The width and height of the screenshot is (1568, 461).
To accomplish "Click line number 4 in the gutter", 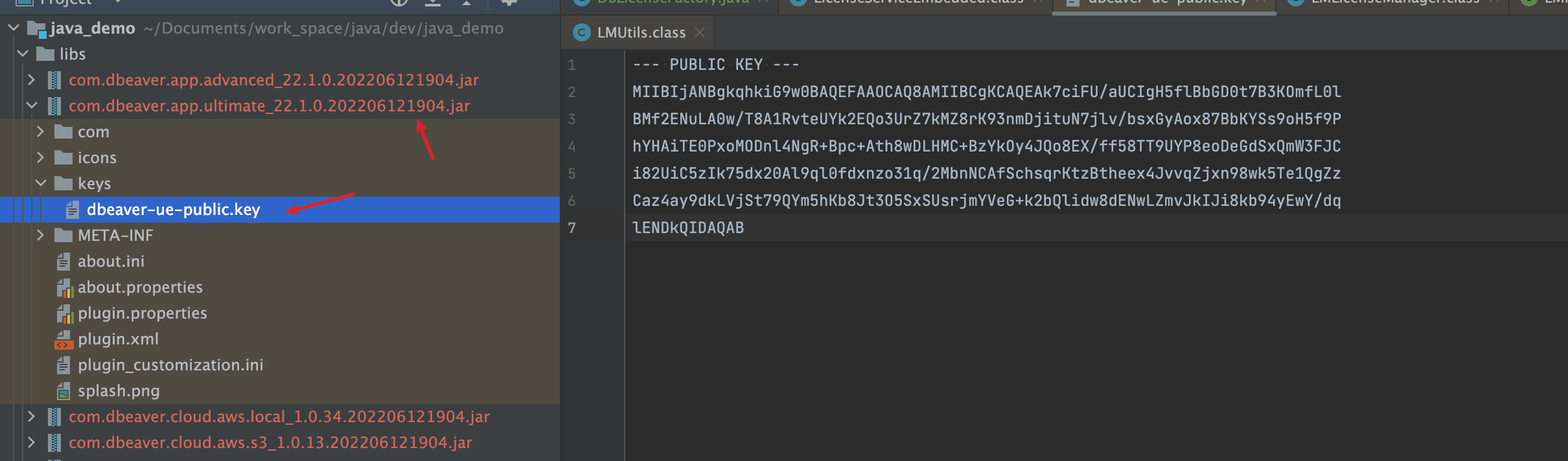I will (571, 146).
